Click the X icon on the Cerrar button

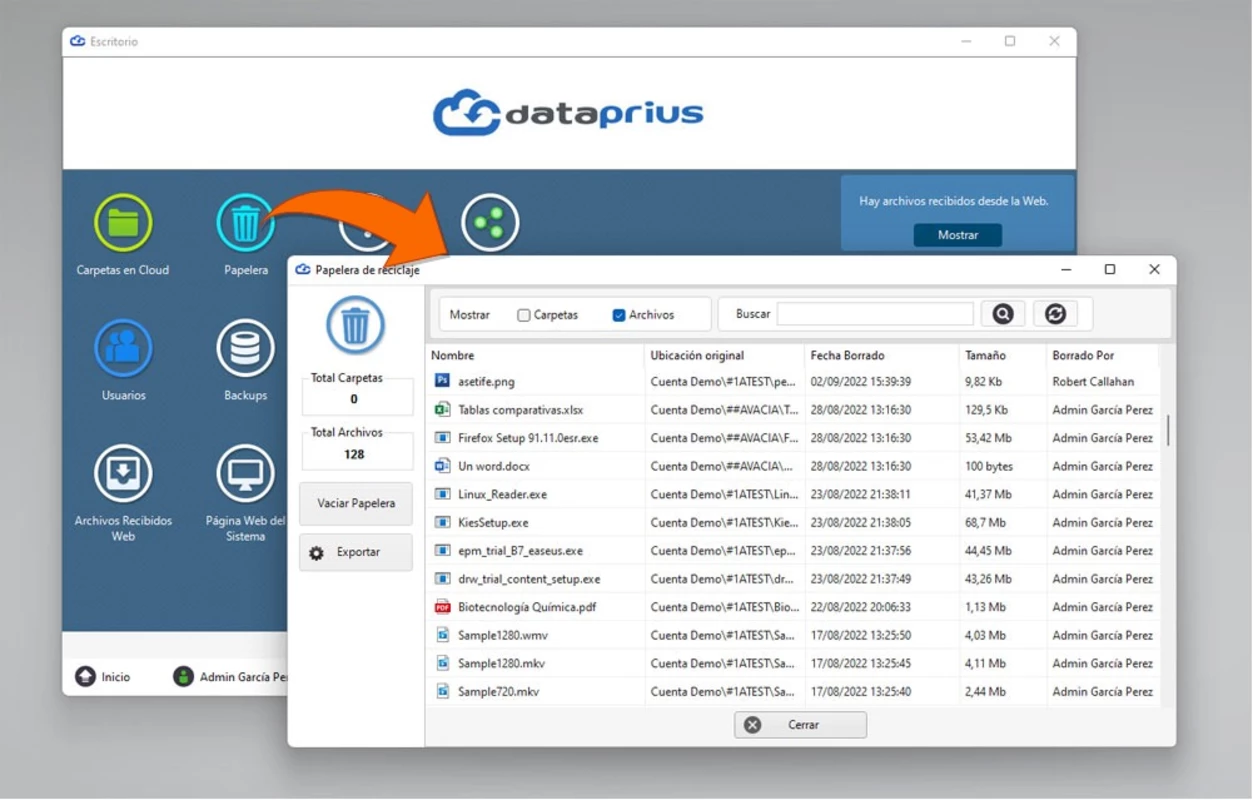coord(753,725)
